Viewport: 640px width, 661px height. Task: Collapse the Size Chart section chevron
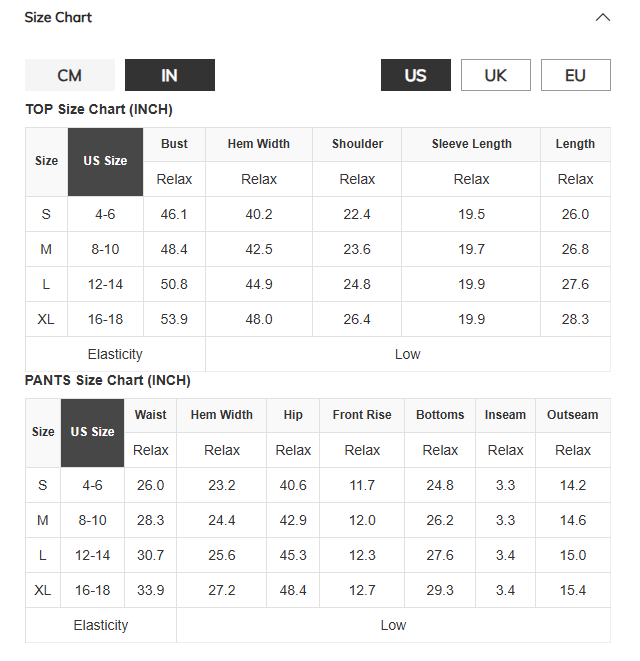(x=602, y=18)
